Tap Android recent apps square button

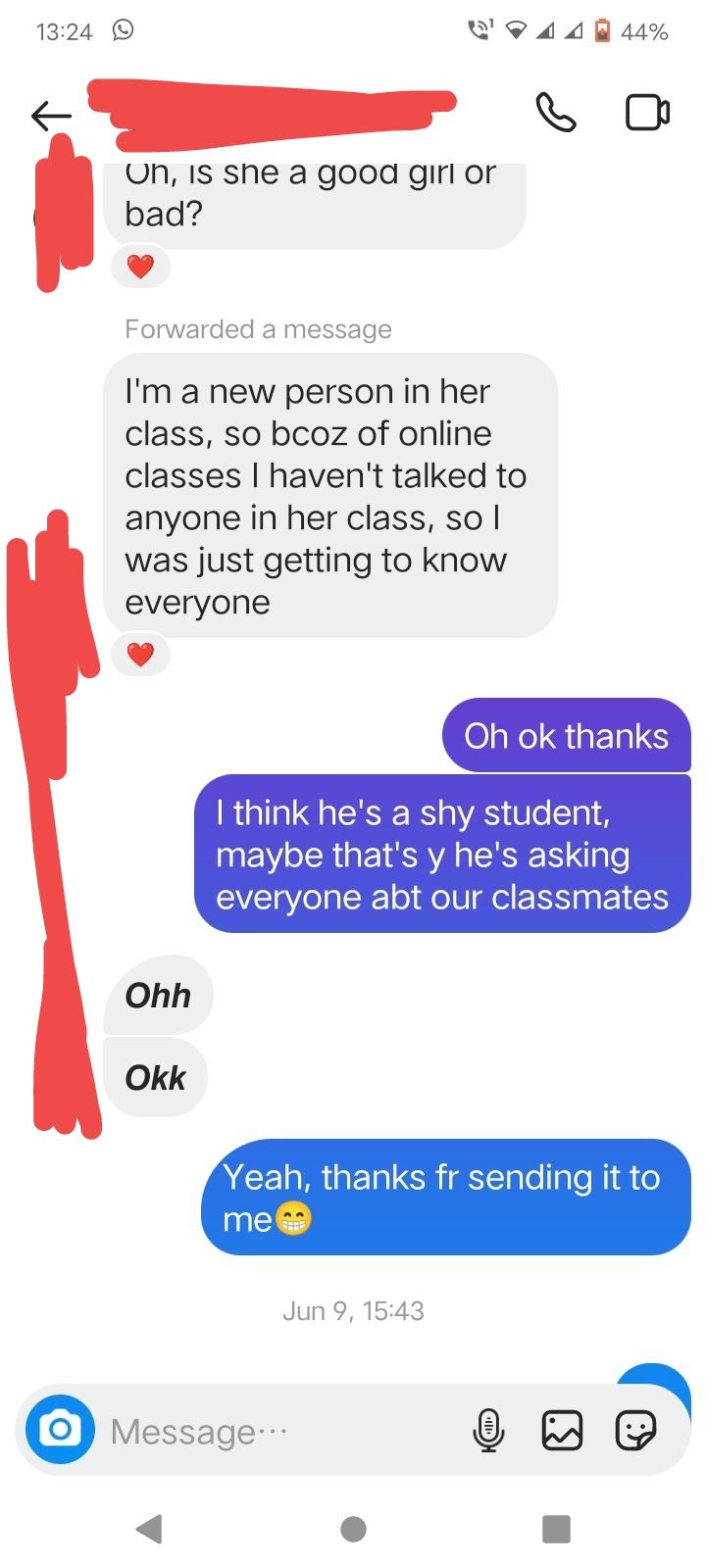point(556,1529)
